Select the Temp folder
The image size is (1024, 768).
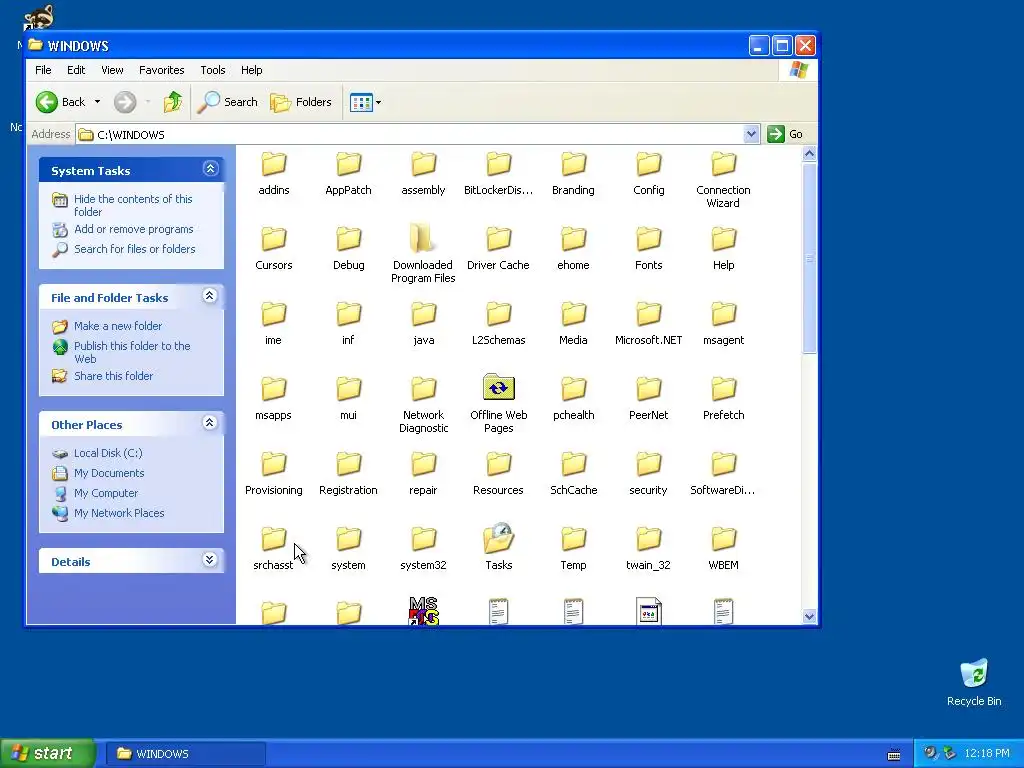pos(573,549)
